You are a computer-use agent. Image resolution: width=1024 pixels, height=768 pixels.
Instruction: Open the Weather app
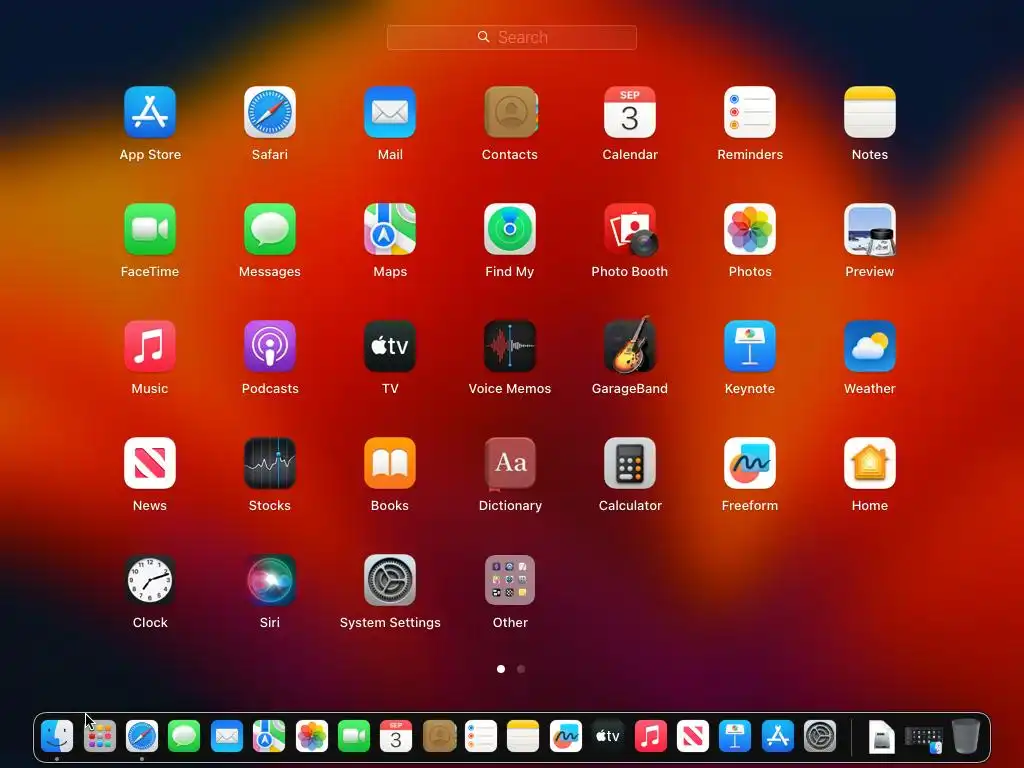click(x=870, y=346)
